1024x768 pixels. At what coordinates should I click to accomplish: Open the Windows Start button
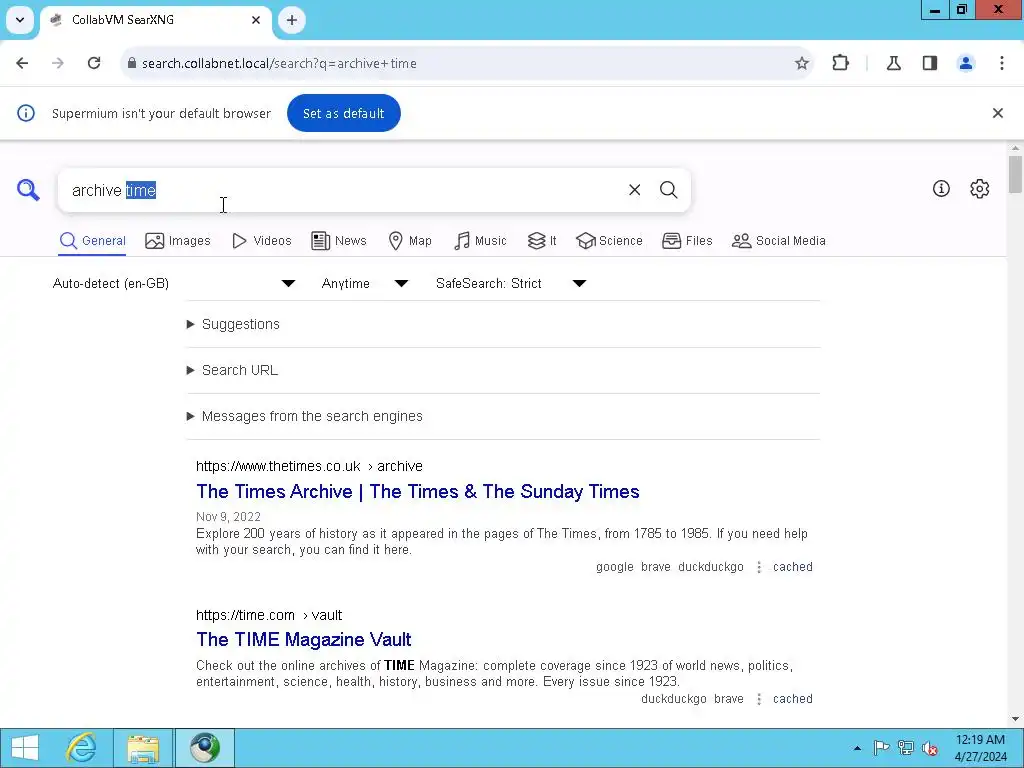coord(24,748)
